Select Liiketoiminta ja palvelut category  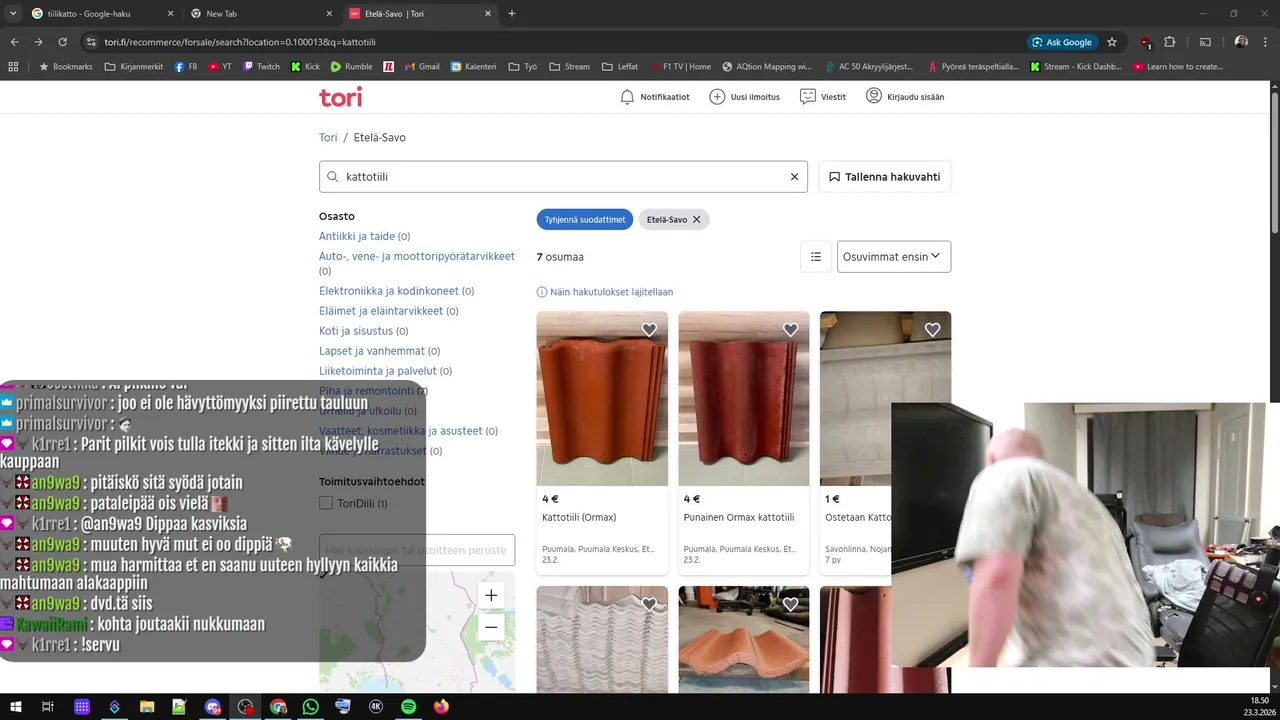[378, 371]
